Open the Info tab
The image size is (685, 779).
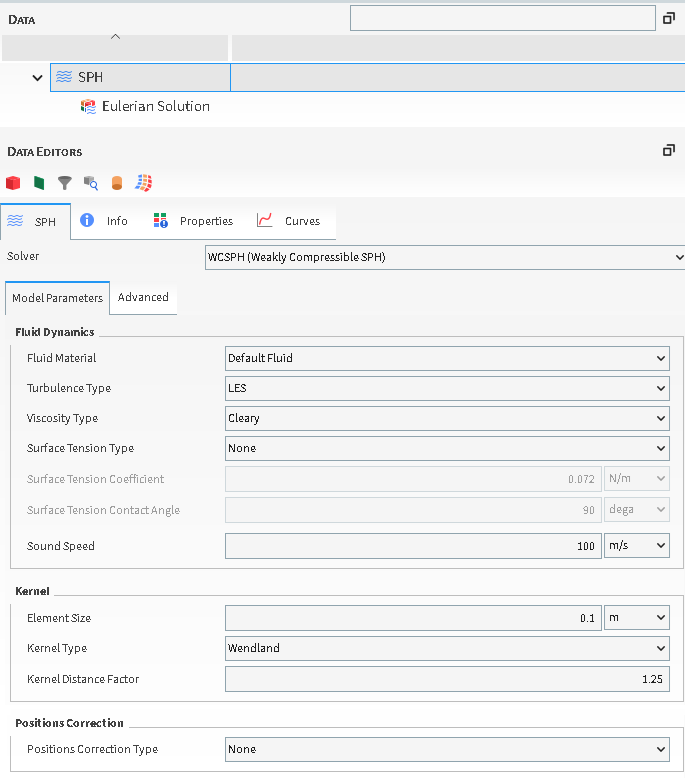[x=105, y=221]
